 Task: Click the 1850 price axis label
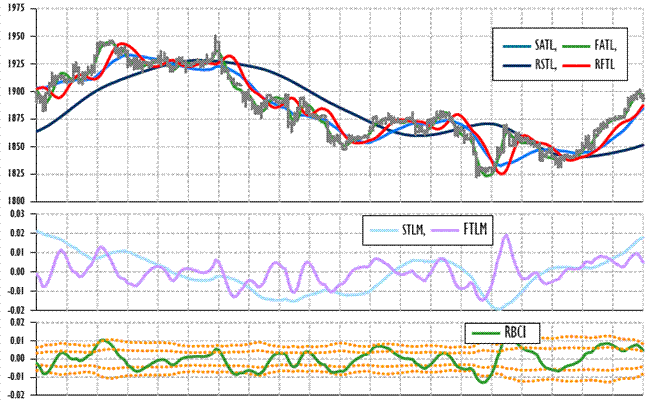16,146
